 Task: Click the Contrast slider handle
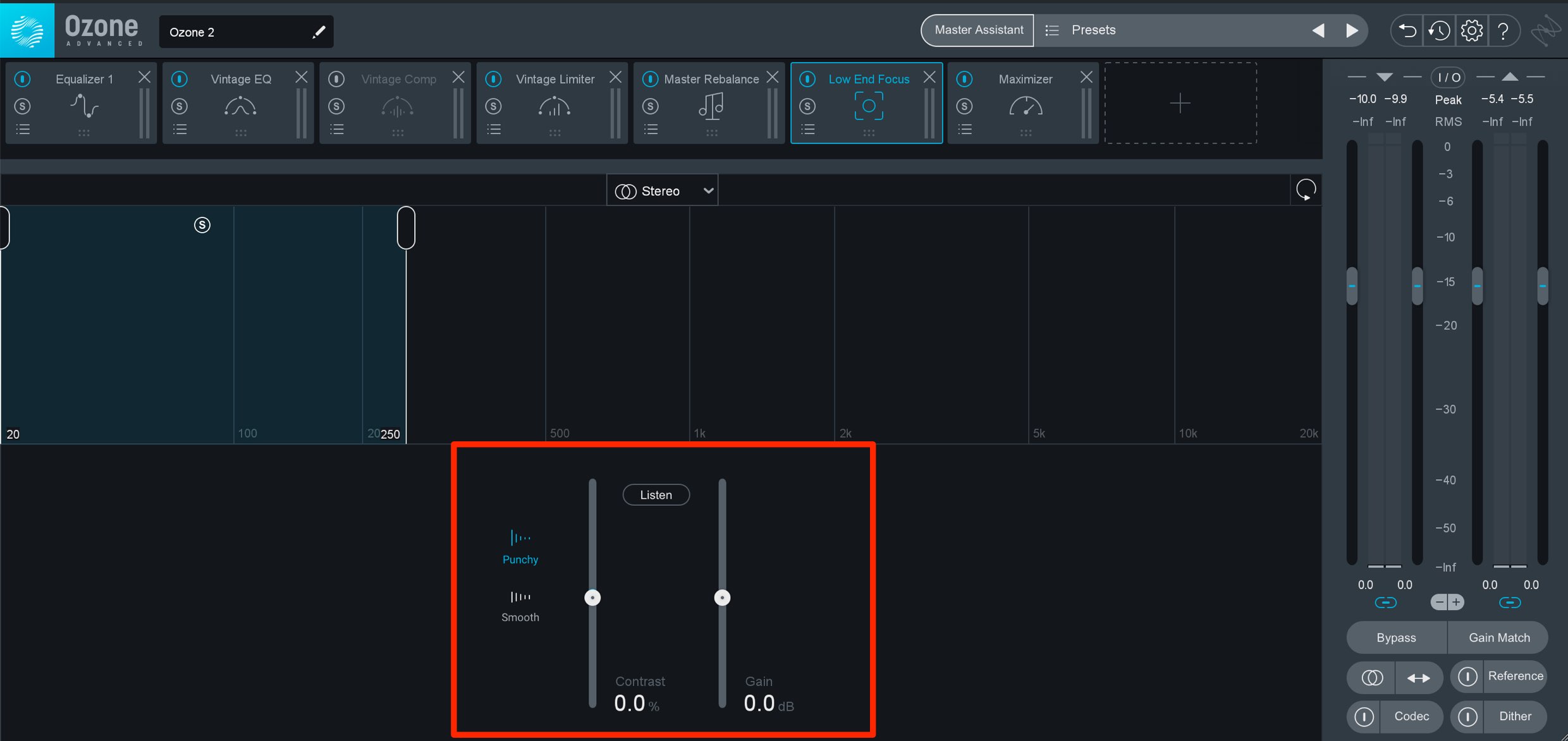592,597
